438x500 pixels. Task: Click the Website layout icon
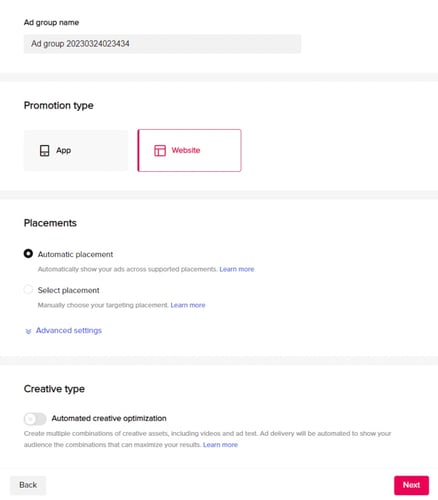160,151
